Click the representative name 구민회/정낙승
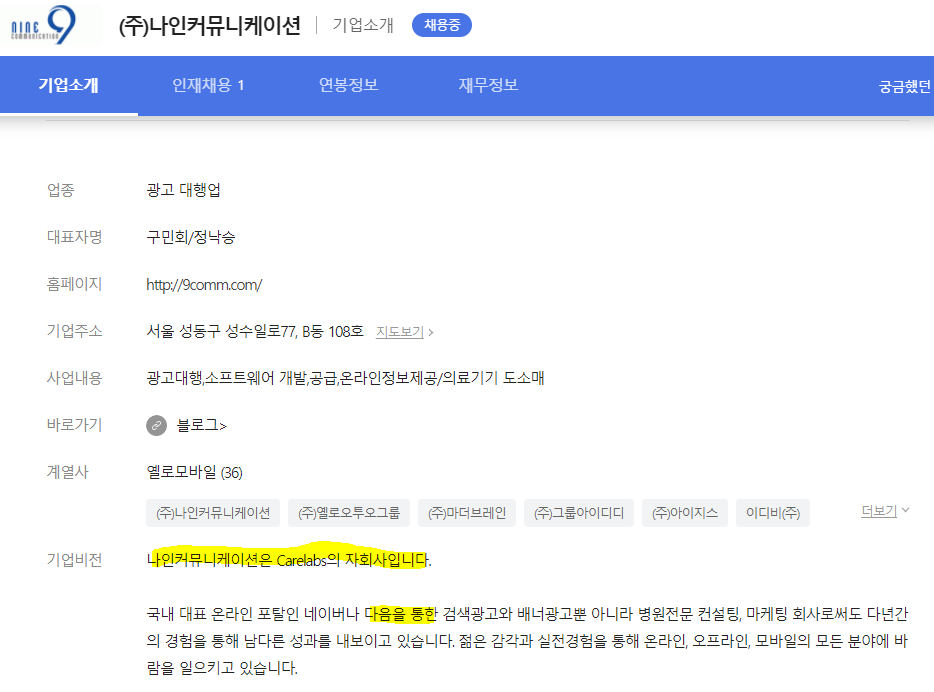 [191, 237]
